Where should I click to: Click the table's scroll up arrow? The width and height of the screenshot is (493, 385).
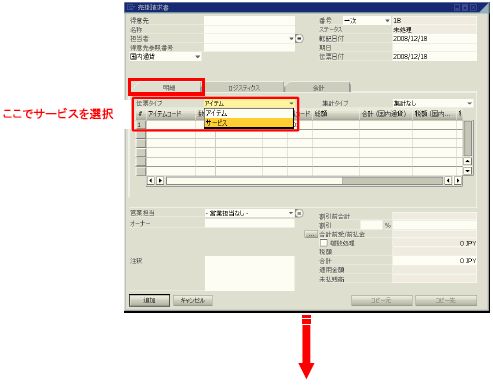point(467,161)
